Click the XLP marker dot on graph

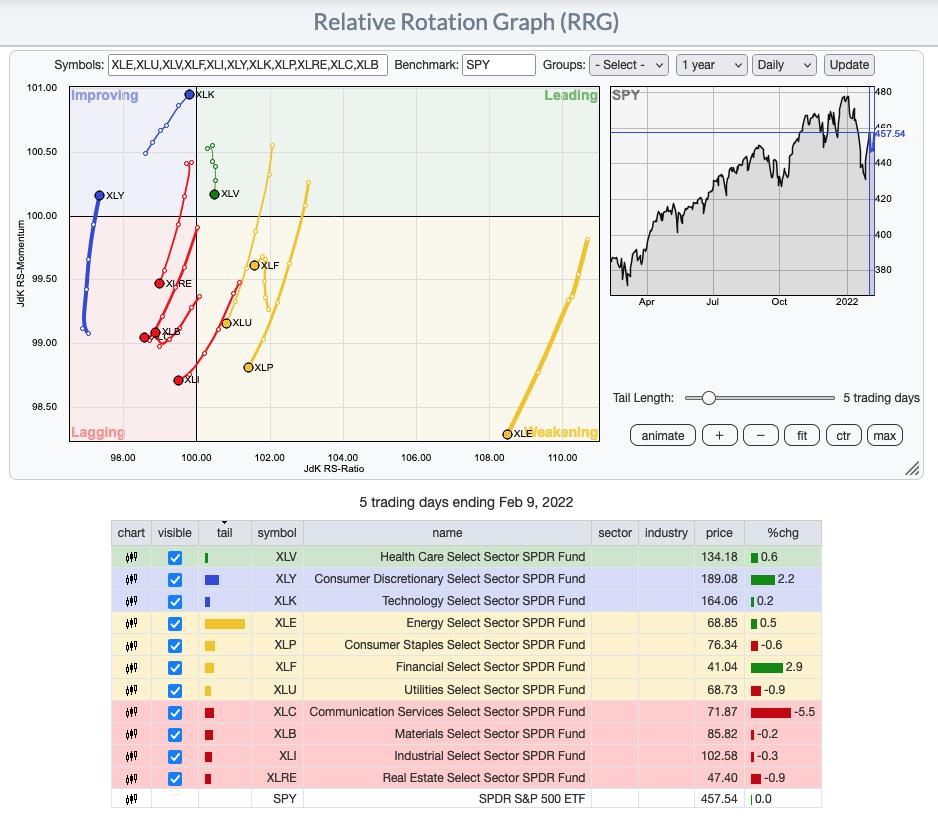248,367
